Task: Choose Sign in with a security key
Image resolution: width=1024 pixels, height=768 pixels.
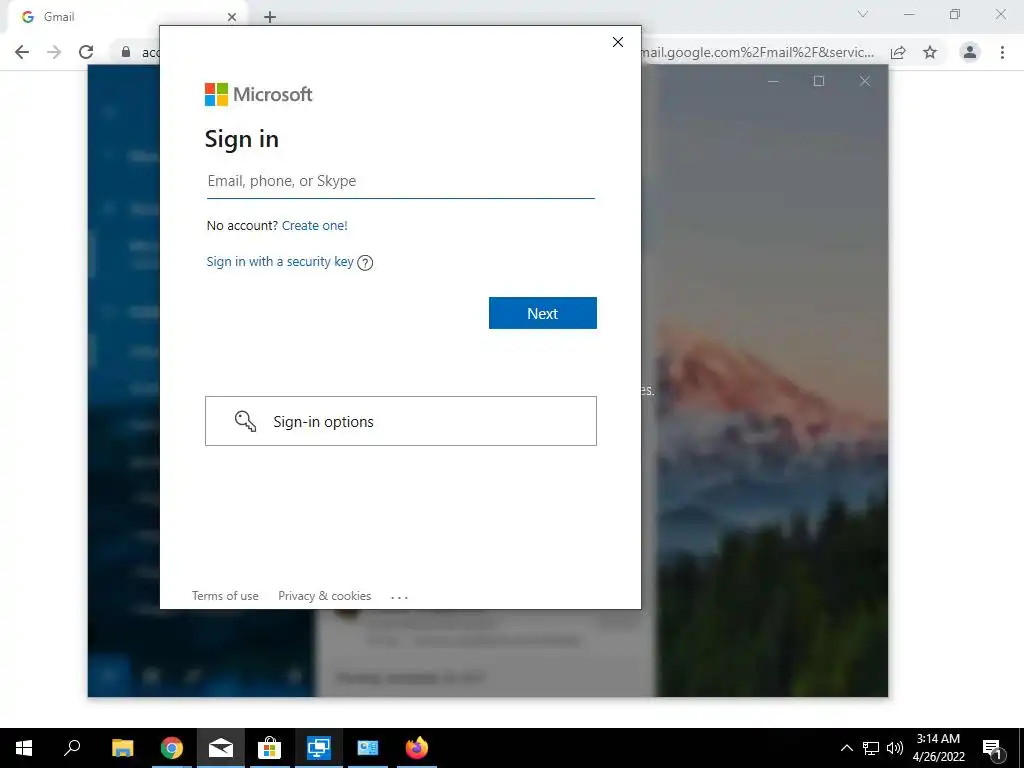Action: click(280, 261)
